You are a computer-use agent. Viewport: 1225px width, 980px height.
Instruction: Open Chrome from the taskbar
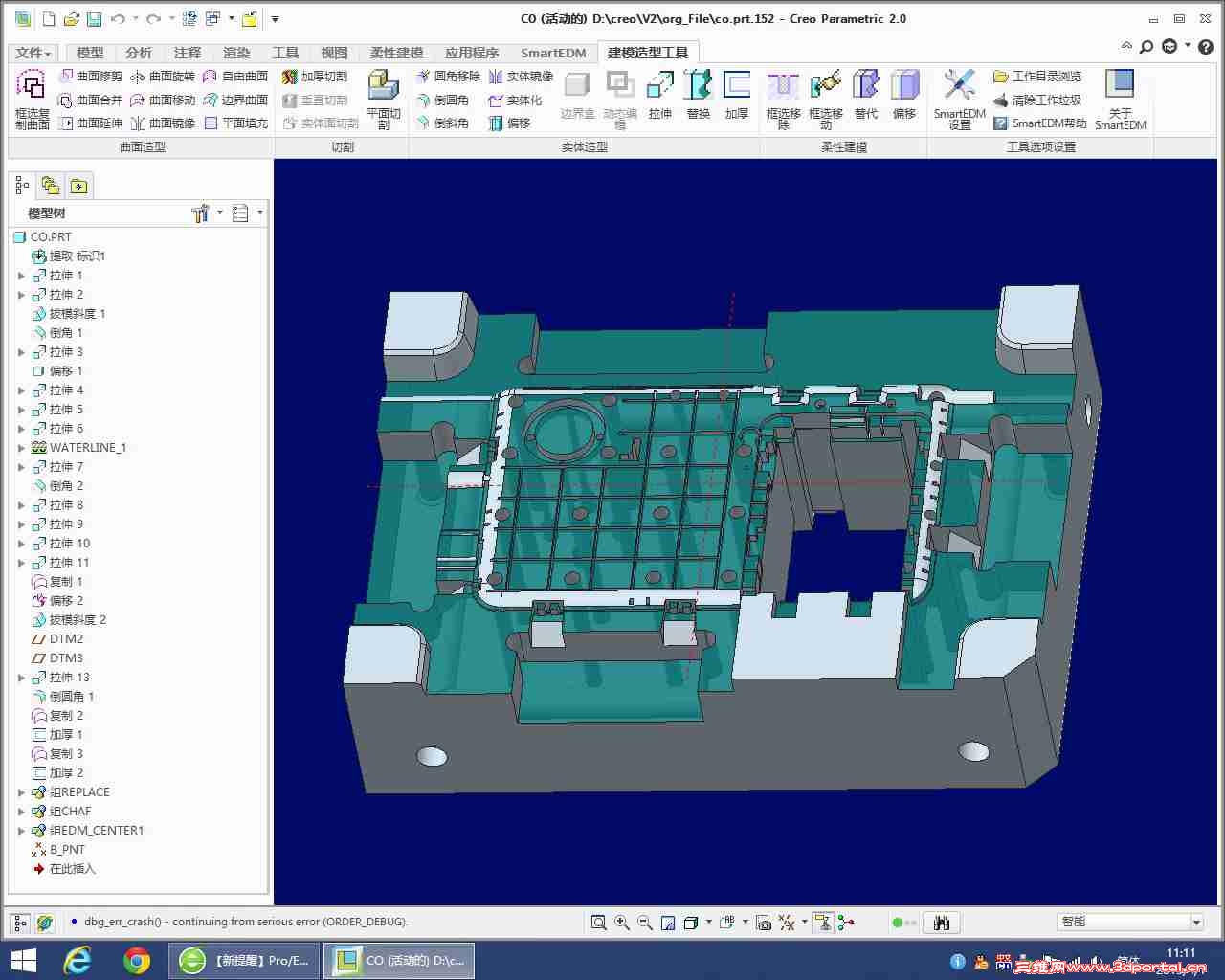(x=137, y=960)
